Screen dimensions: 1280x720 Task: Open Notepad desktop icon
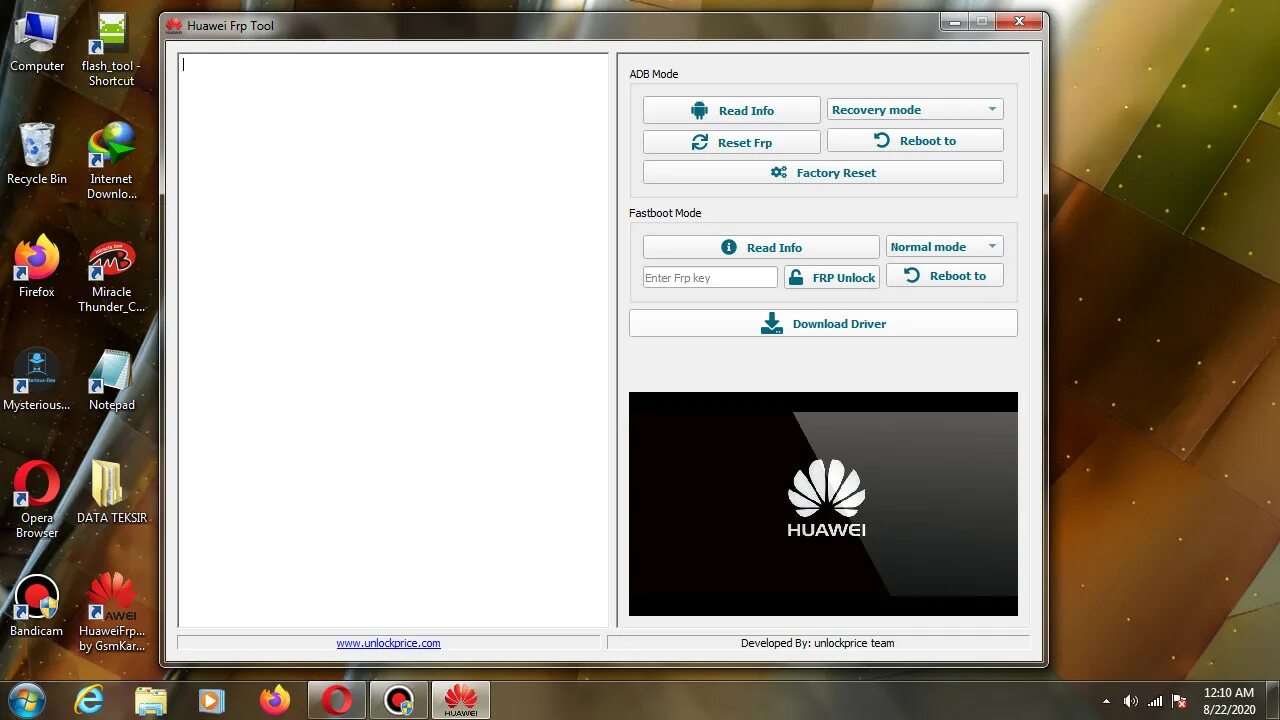coord(111,380)
